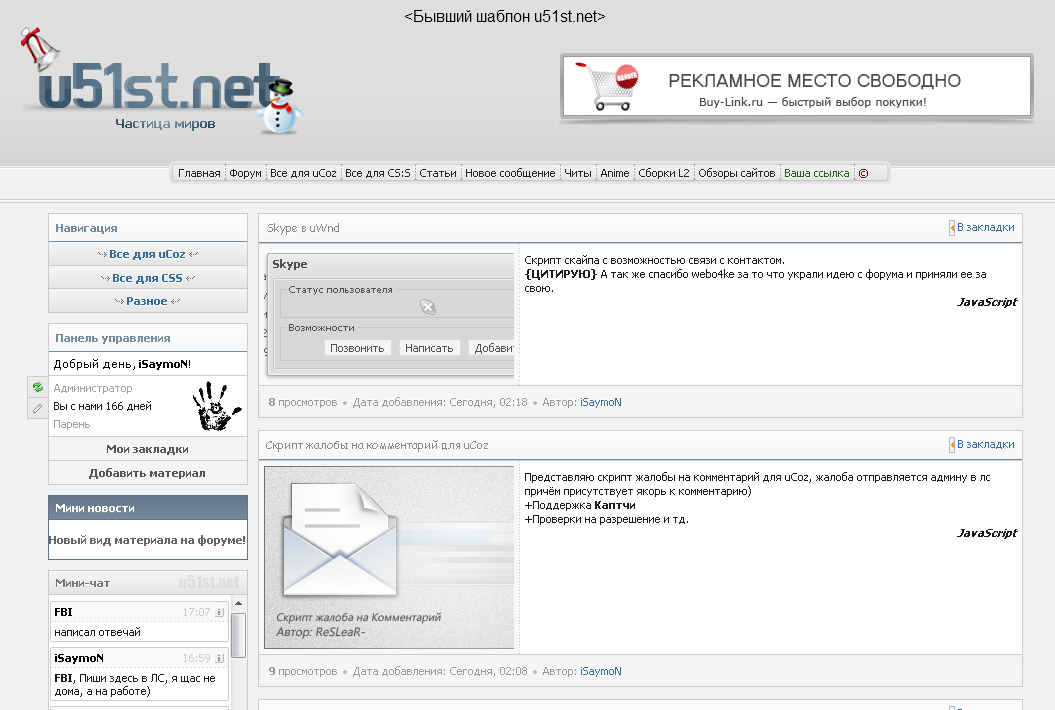The image size is (1055, 710).
Task: Click the info icon on iSaymoN's 16:59 message
Action: 219,659
